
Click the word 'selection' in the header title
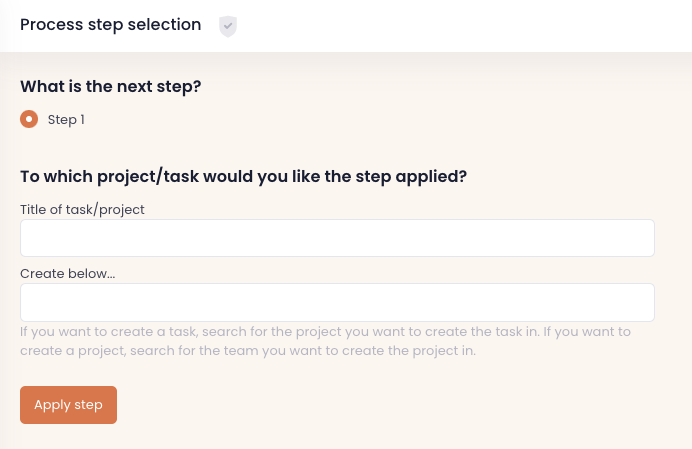(x=164, y=25)
